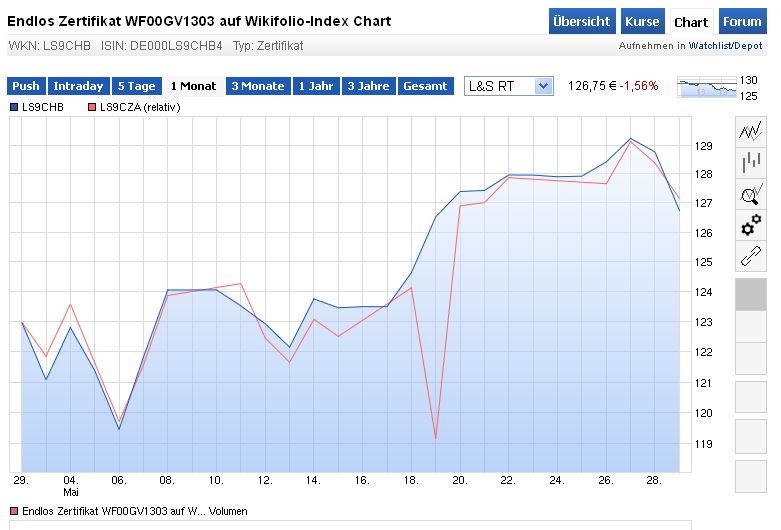Image resolution: width=781 pixels, height=530 pixels.
Task: Click the Volumen legend red swatch
Action: pos(14,511)
